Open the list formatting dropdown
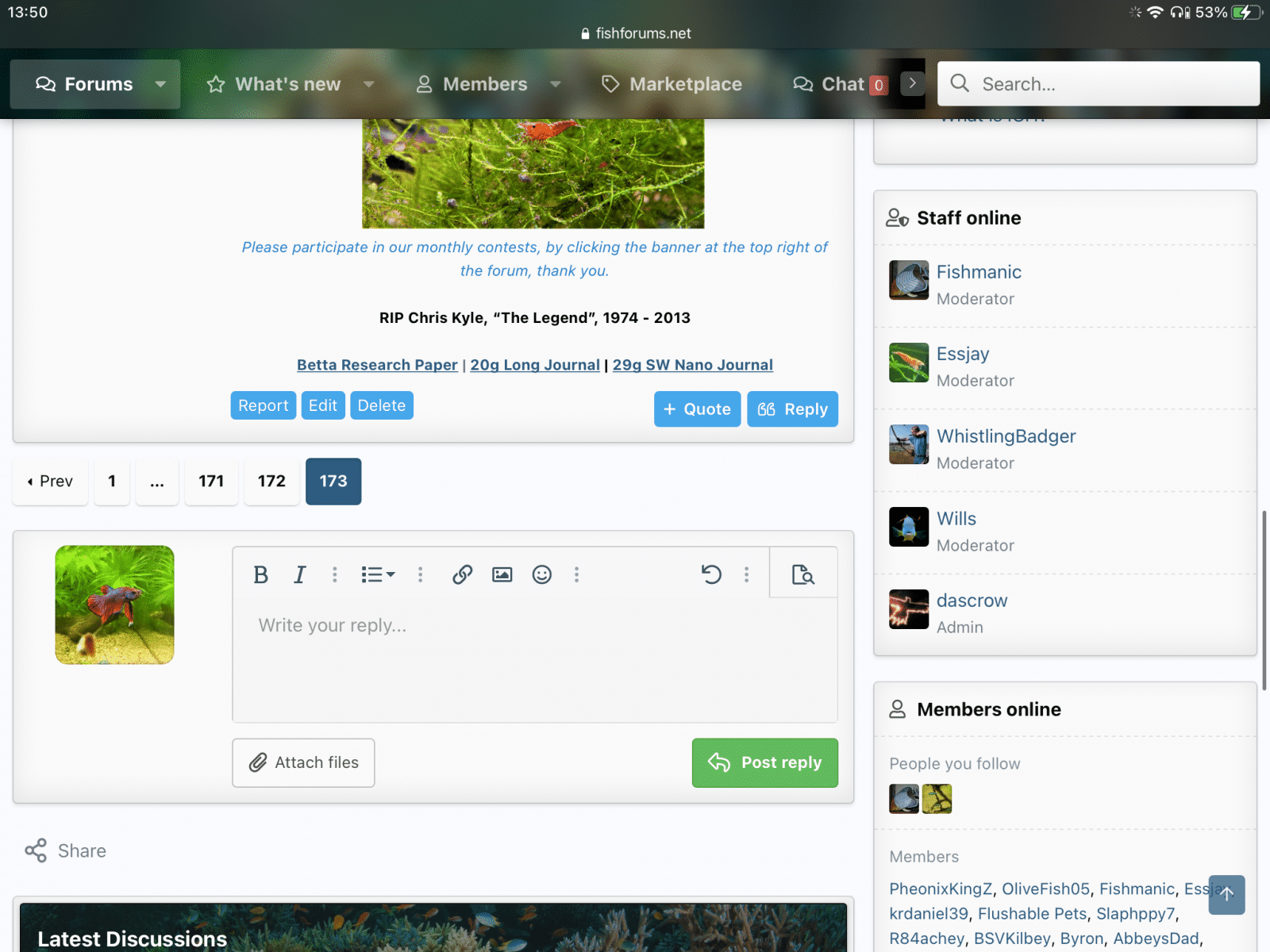The height and width of the screenshot is (952, 1270). coord(377,574)
